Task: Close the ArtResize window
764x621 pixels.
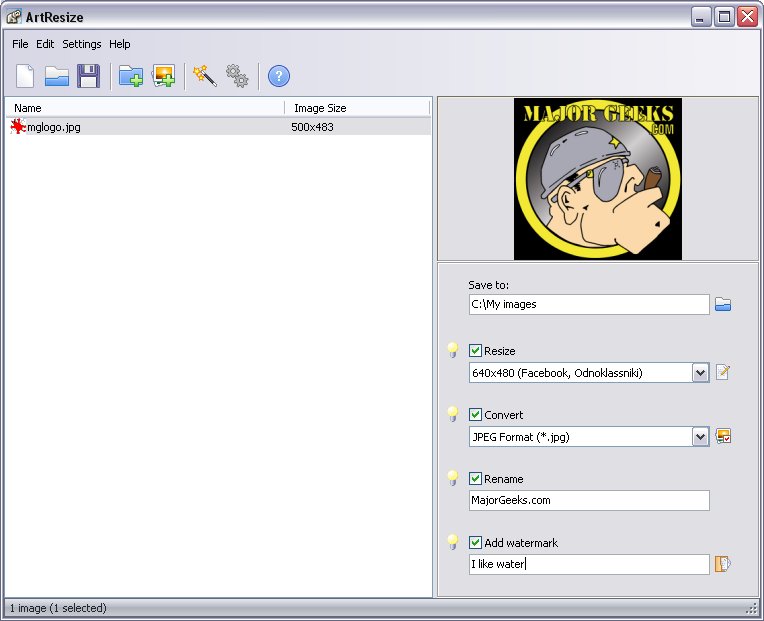Action: [747, 17]
